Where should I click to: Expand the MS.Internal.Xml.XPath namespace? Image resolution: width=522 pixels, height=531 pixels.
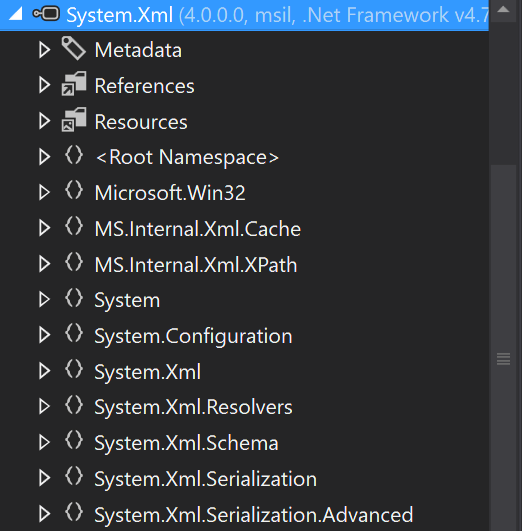click(x=44, y=264)
